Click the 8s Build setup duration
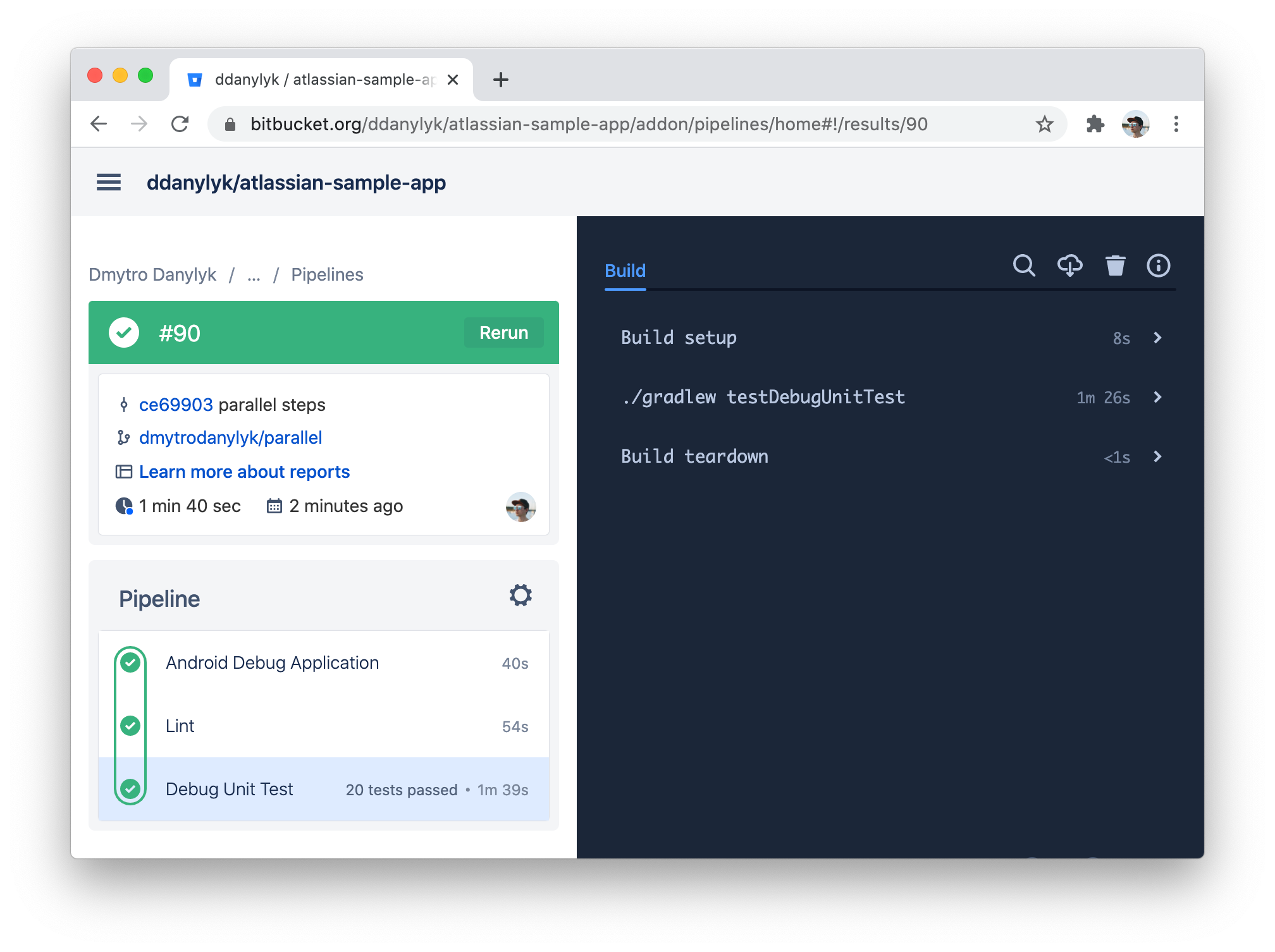 click(1121, 338)
